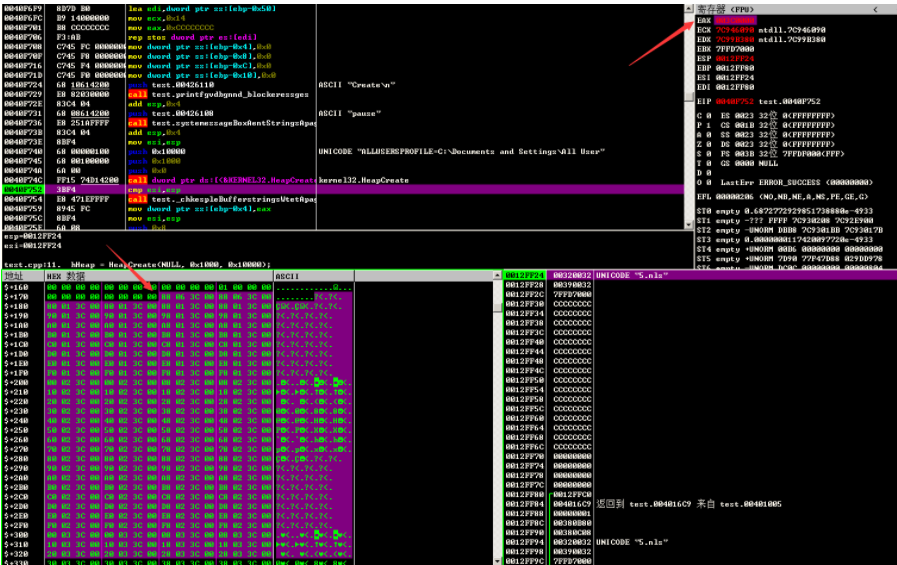Screen dimensions: 897x565
Task: Select stack row 0012FF84 return to test.004016C9
Action: pos(700,504)
